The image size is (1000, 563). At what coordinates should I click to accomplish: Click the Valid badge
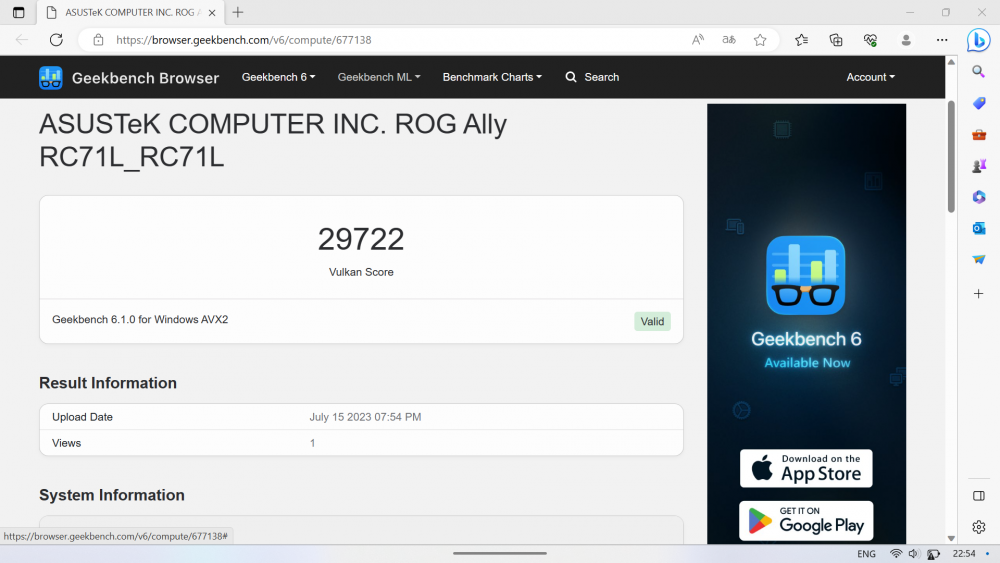tap(652, 321)
